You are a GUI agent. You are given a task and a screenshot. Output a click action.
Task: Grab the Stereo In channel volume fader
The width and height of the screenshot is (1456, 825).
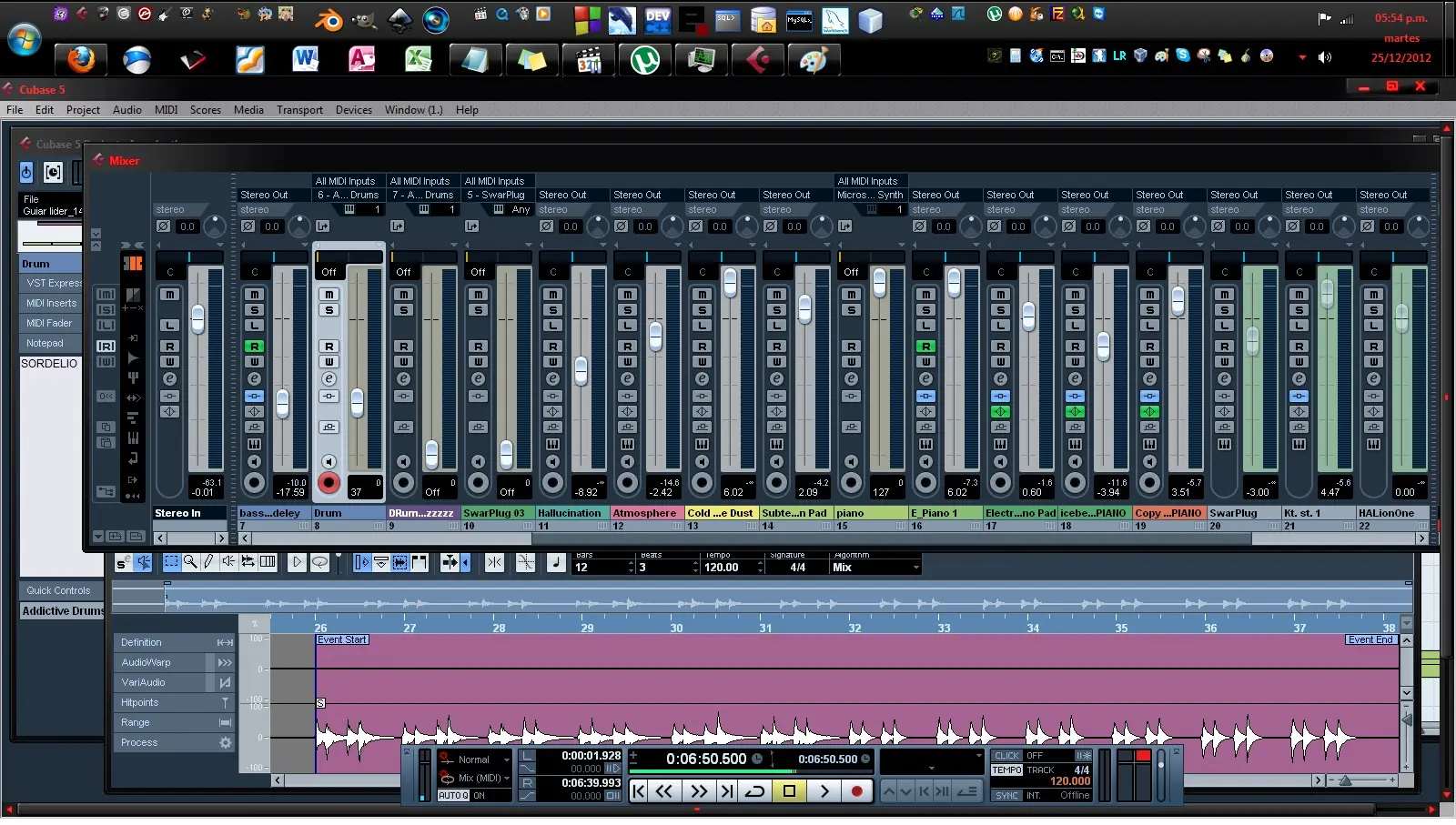point(197,318)
